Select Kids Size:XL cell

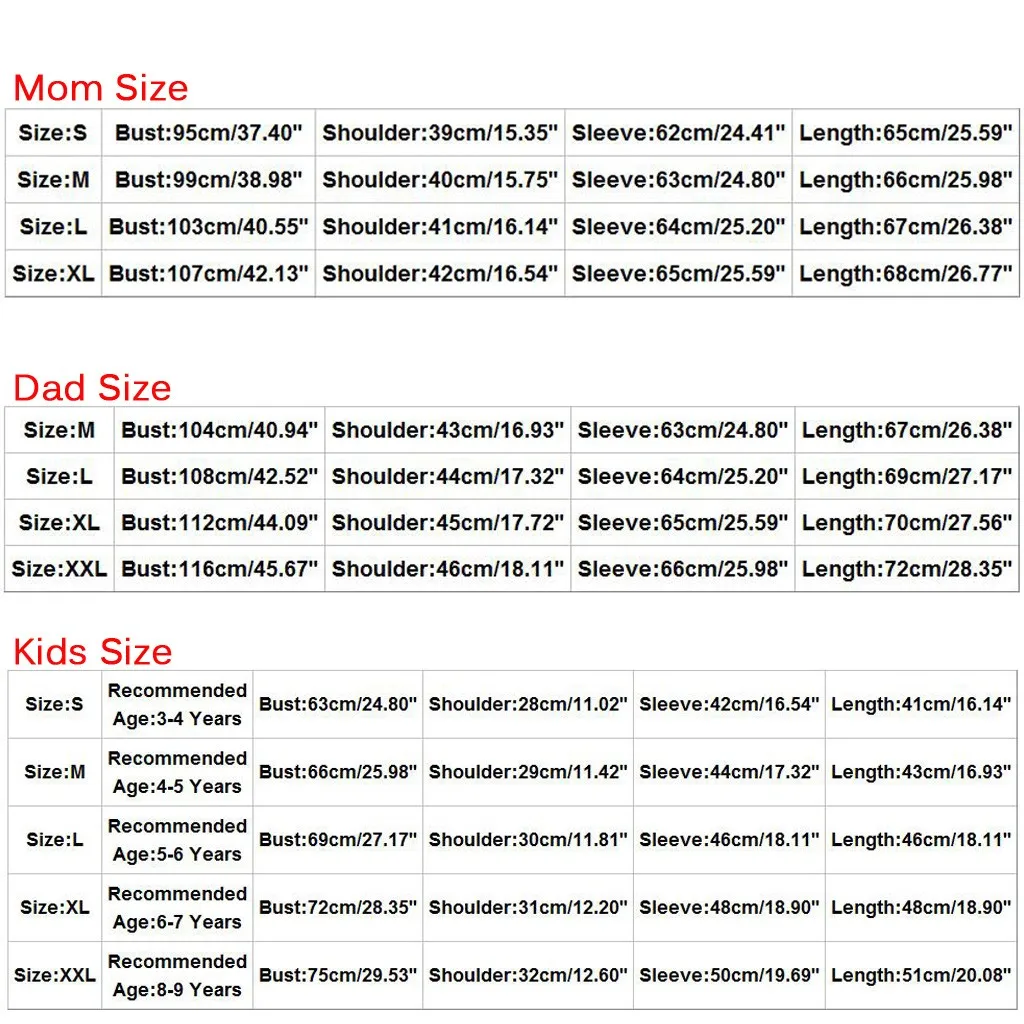[x=55, y=908]
